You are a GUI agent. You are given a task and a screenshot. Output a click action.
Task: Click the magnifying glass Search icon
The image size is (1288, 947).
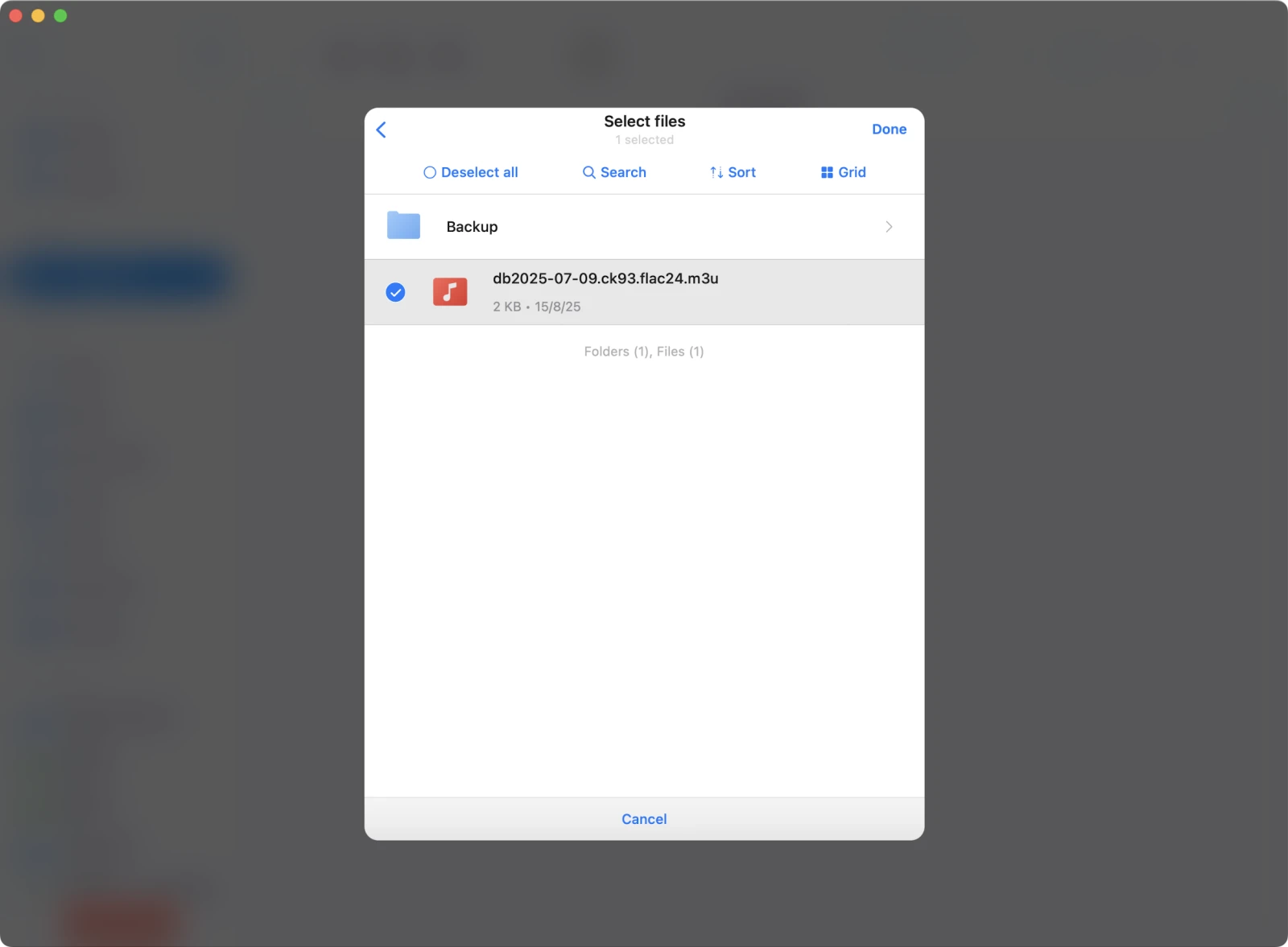(x=589, y=172)
